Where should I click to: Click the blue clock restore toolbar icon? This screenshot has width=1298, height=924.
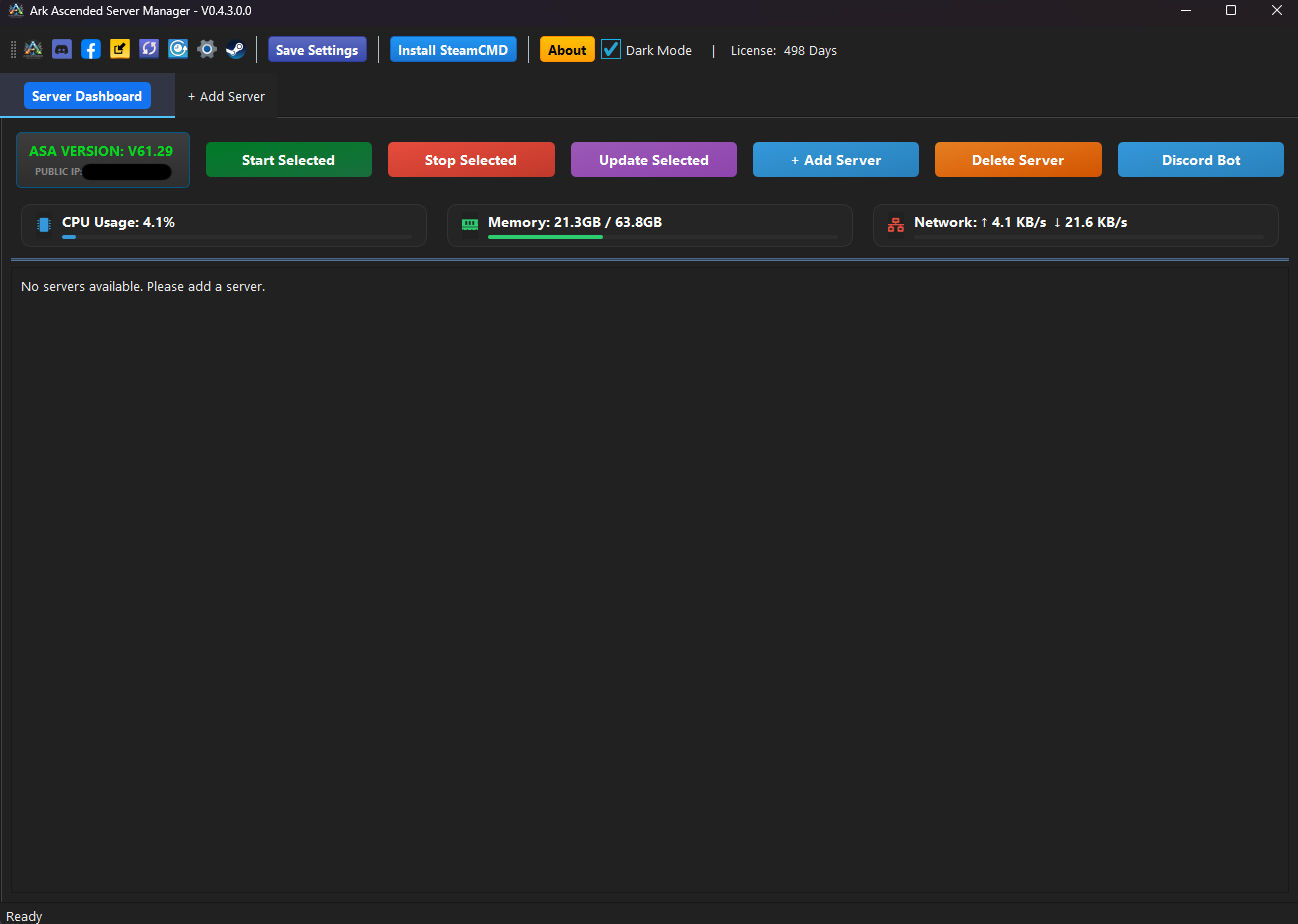click(x=178, y=49)
